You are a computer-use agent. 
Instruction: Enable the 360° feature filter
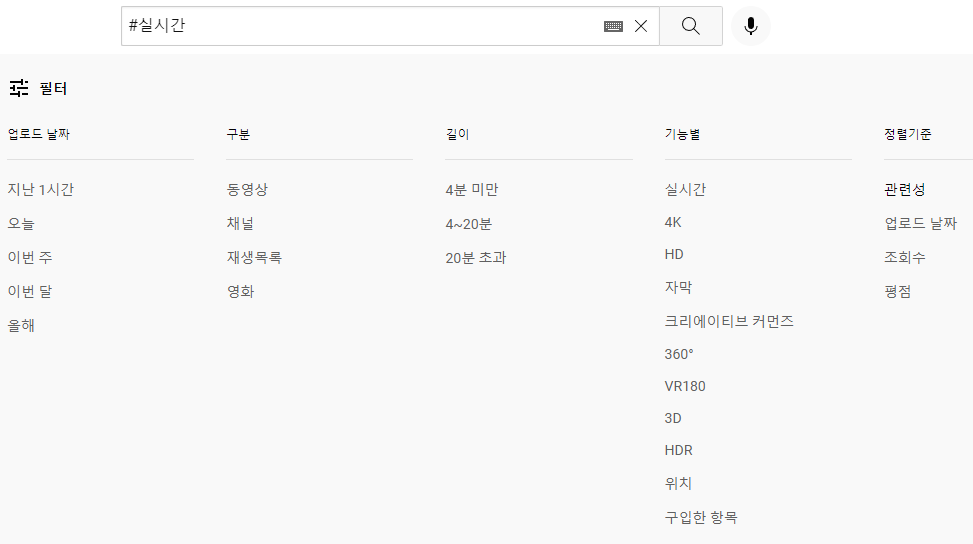(679, 354)
